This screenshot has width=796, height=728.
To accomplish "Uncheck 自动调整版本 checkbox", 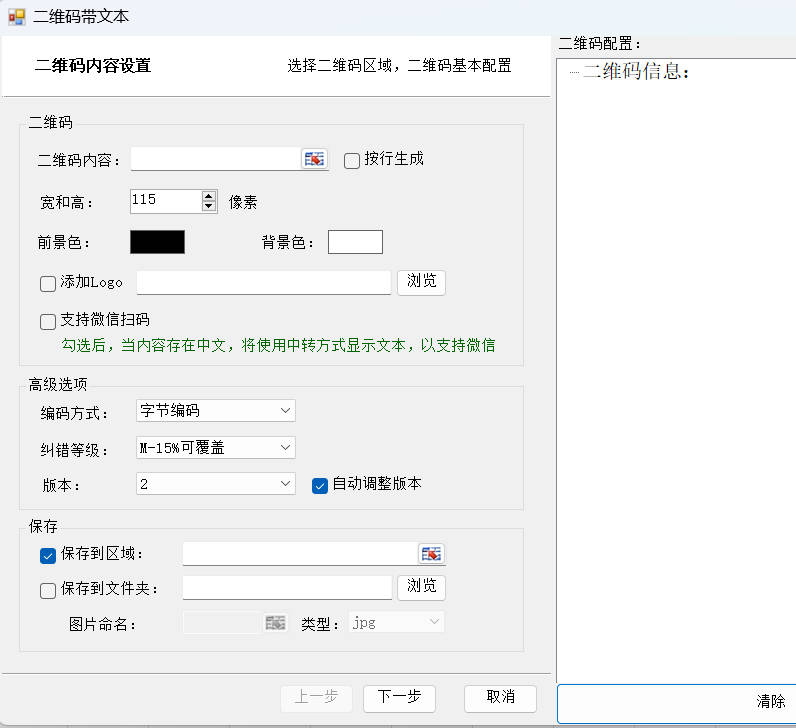I will pyautogui.click(x=320, y=485).
